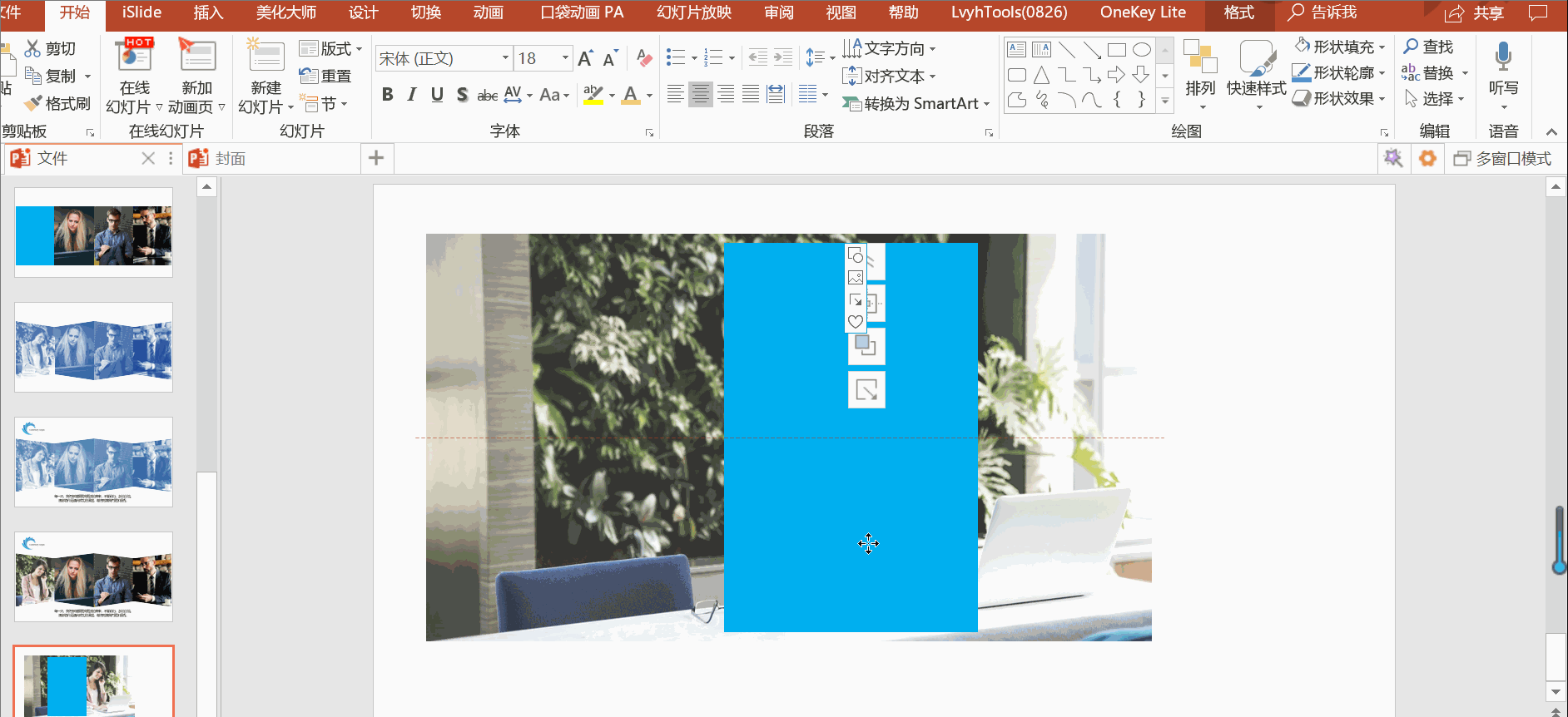This screenshot has height=717, width=1568.
Task: Select the rounded rectangle shape
Action: coord(1016,75)
